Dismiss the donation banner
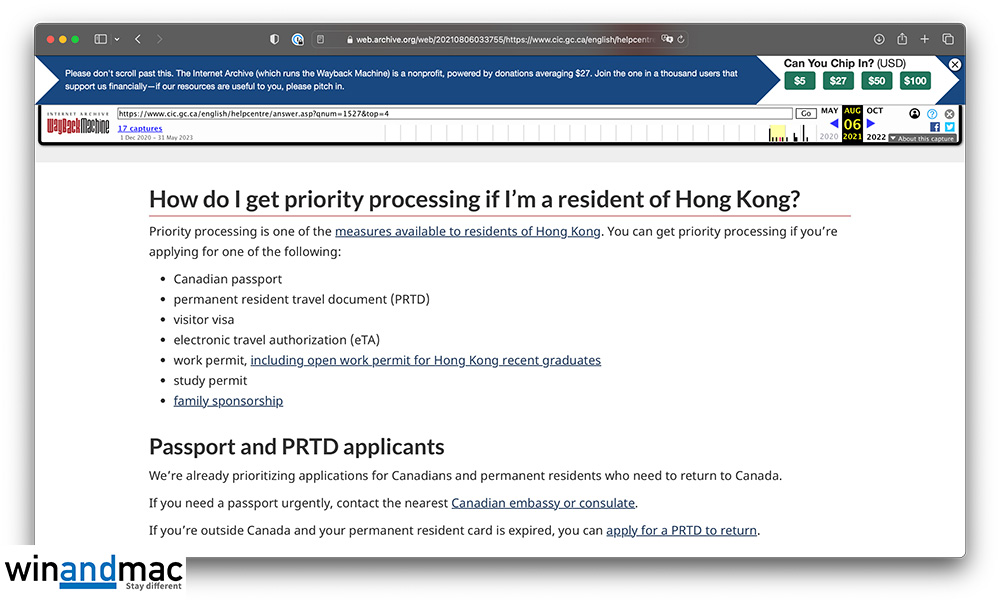The height and width of the screenshot is (603, 1000). click(x=955, y=64)
